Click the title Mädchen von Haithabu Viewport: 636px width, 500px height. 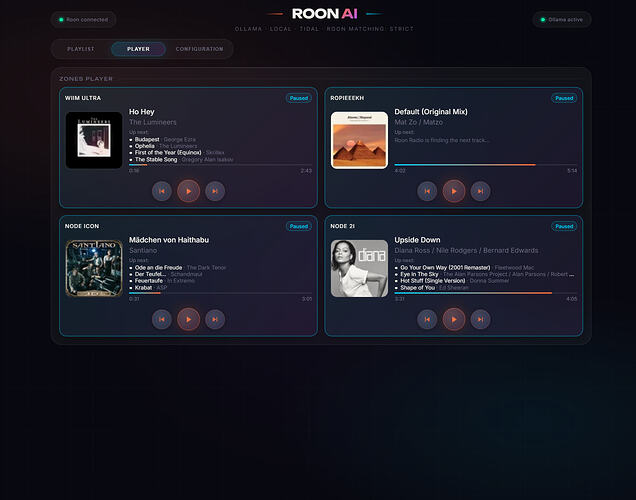pyautogui.click(x=169, y=240)
